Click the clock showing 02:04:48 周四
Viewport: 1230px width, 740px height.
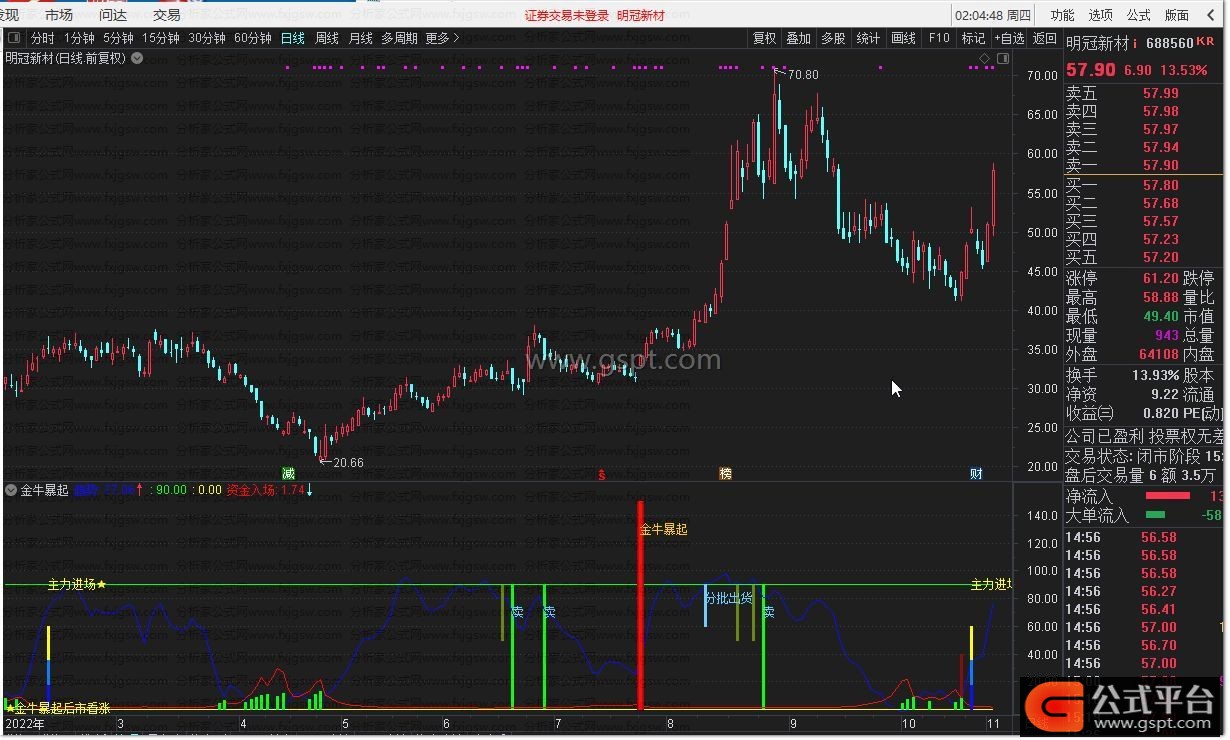993,15
